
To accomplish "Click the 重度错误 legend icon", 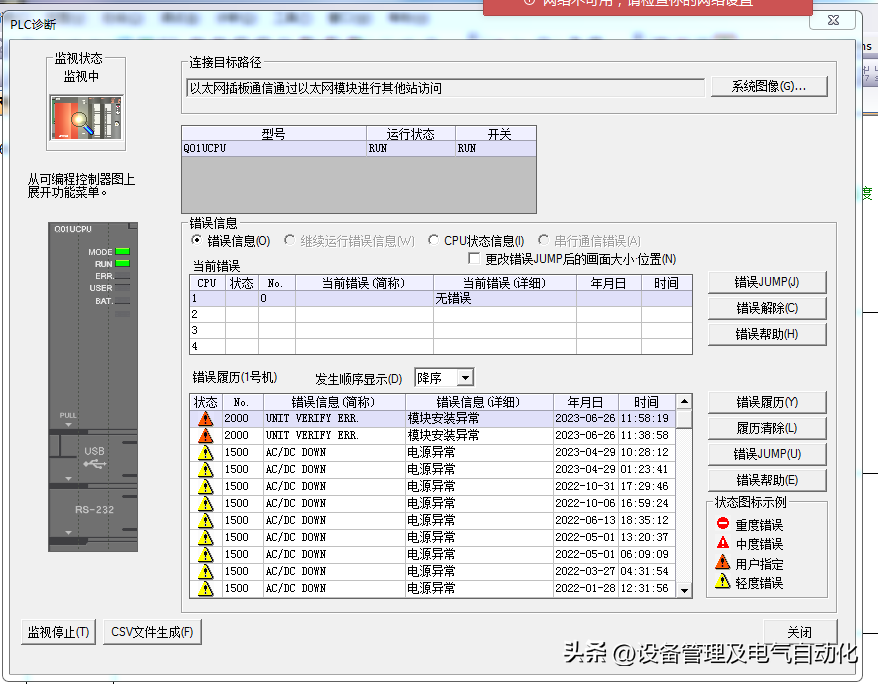I will [723, 524].
